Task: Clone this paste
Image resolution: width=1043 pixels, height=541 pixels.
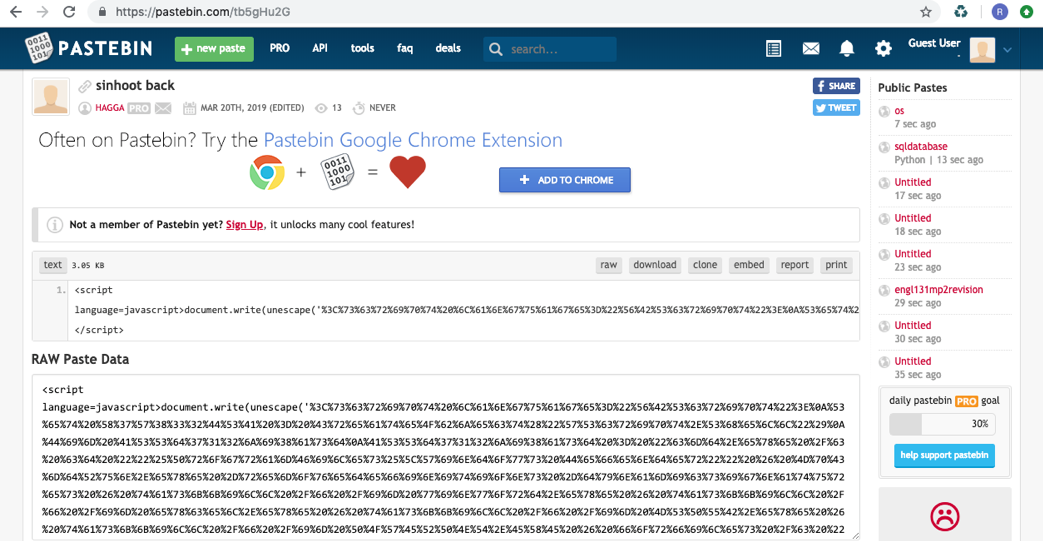Action: [x=705, y=265]
